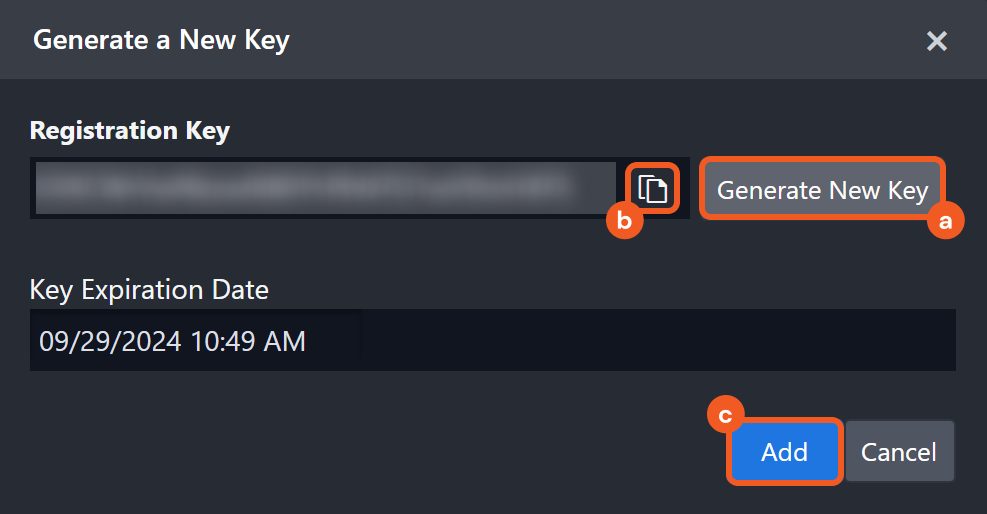Select the day "29" in expiration date

92,341
